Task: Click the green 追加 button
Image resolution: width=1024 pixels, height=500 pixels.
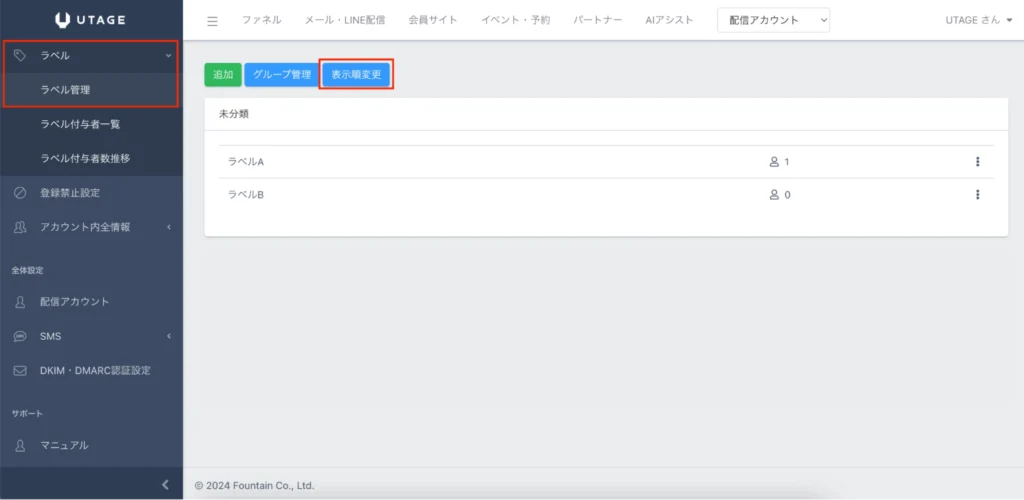Action: (x=223, y=75)
